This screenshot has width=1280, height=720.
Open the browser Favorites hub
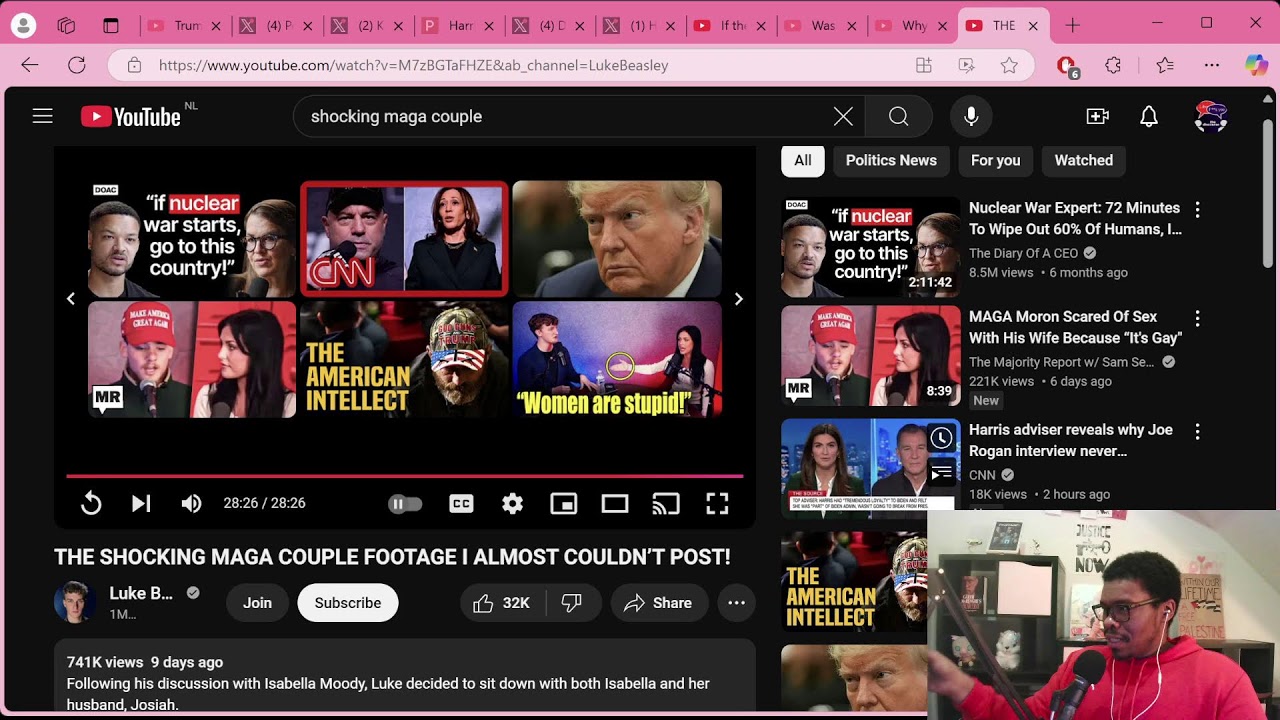(1165, 65)
